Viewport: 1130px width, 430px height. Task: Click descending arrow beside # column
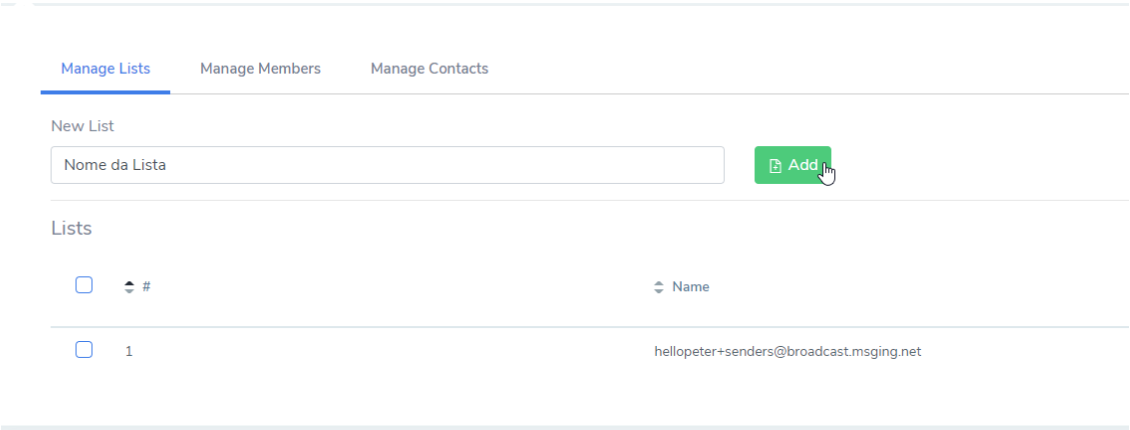pos(129,290)
